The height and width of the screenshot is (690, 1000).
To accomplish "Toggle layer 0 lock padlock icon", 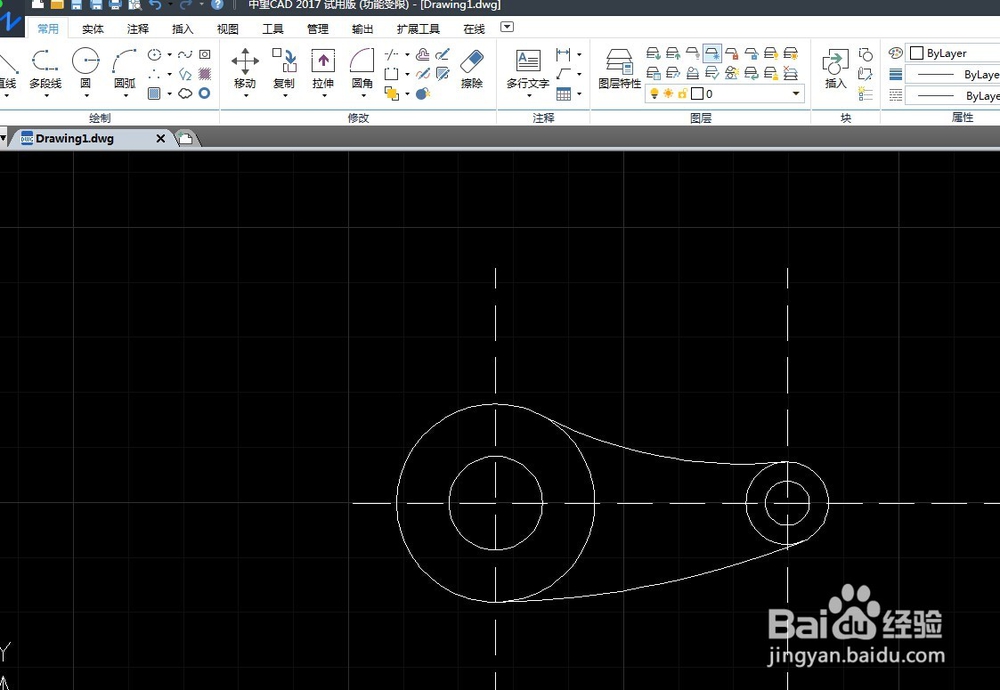I will (682, 94).
